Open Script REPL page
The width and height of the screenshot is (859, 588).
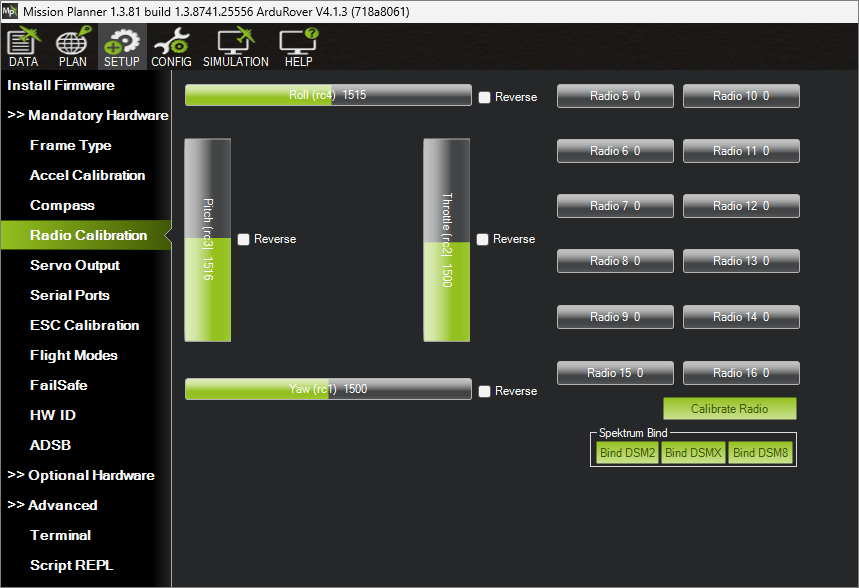point(71,565)
